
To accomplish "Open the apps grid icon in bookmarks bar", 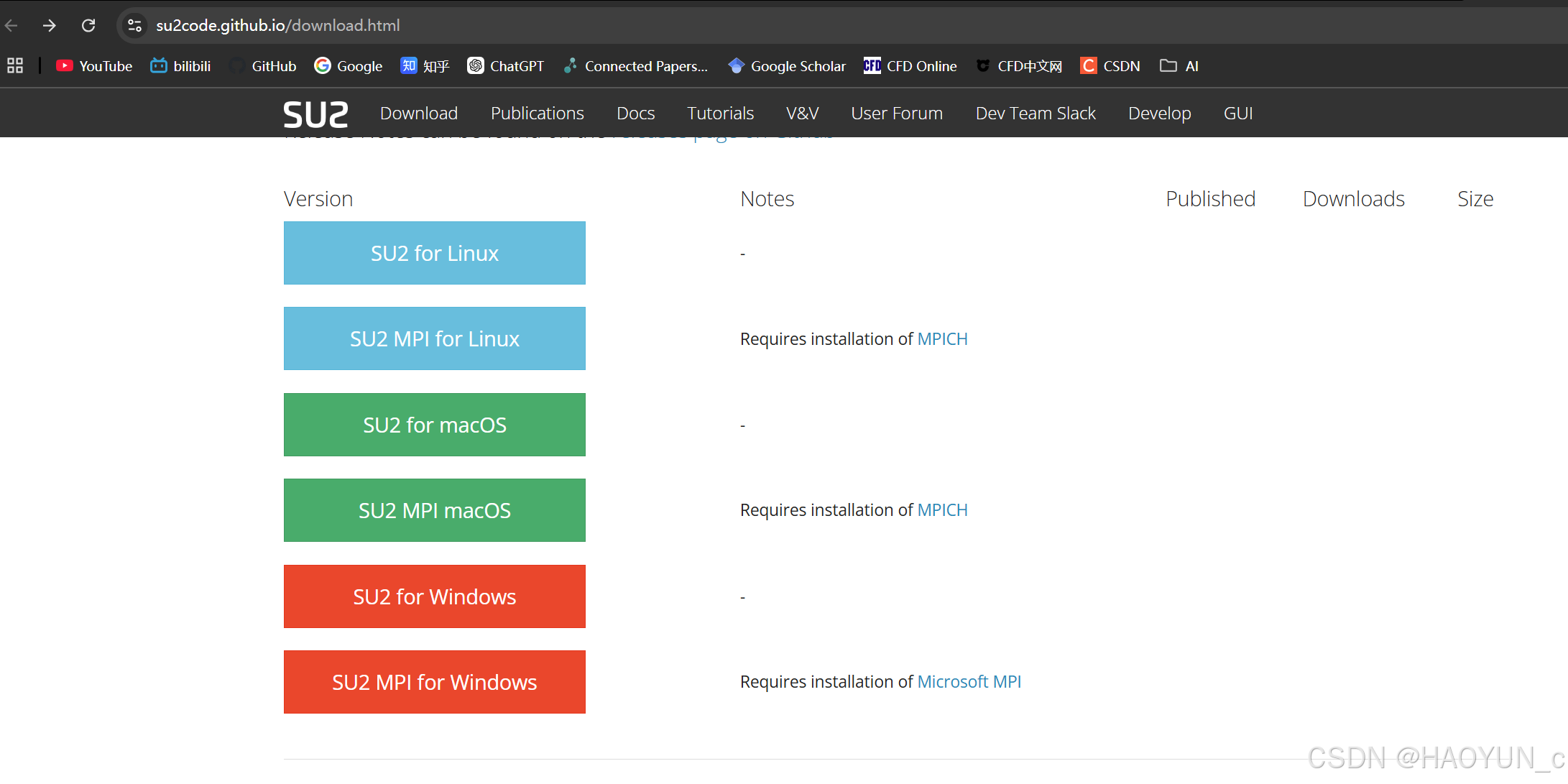I will click(15, 66).
